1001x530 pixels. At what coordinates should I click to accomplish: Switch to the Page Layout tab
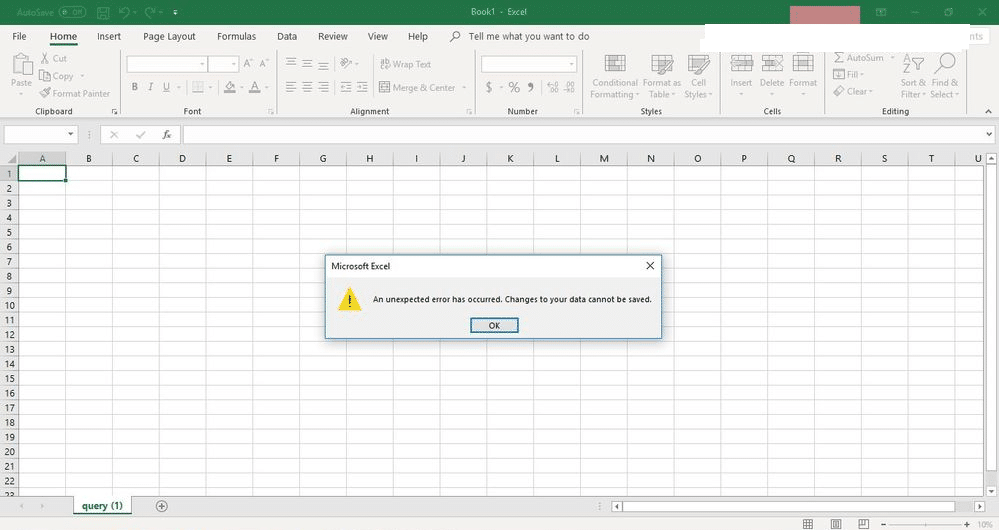169,36
